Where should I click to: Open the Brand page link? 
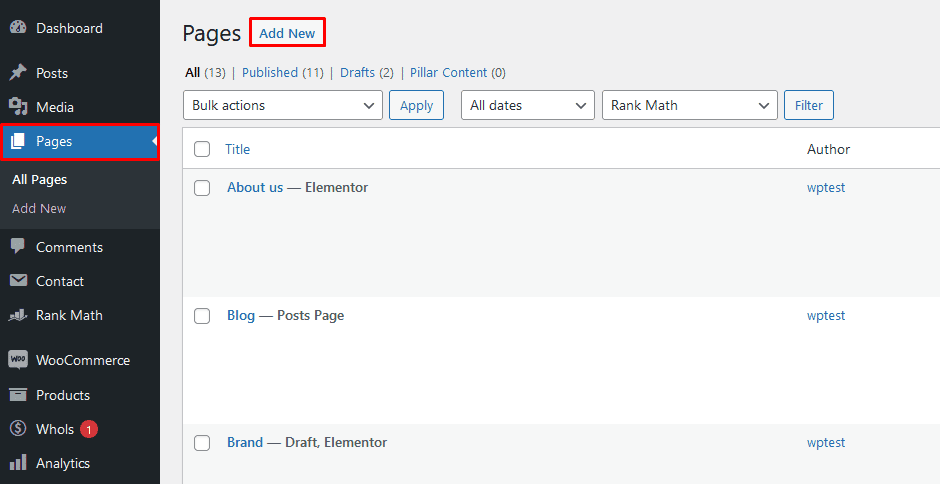[245, 443]
